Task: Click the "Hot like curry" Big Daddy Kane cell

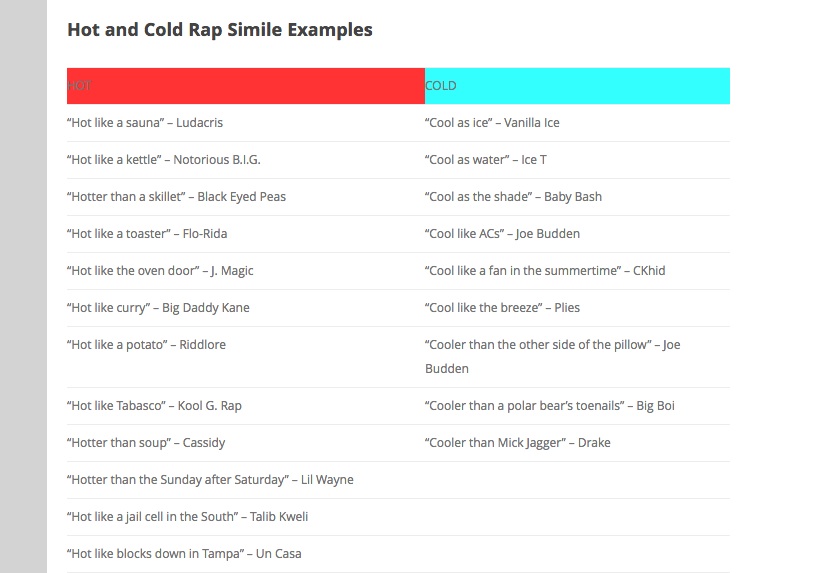Action: tap(158, 308)
